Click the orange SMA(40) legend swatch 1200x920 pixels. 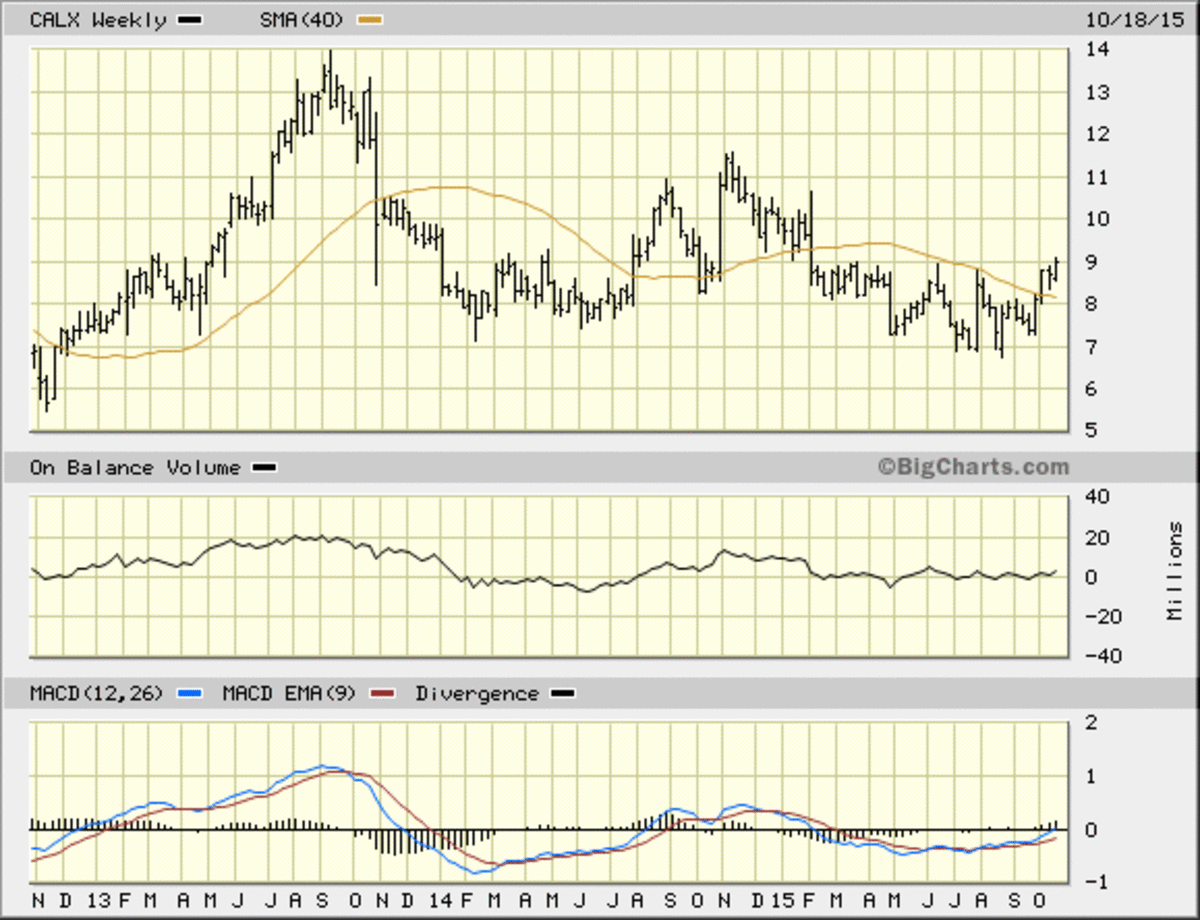370,20
